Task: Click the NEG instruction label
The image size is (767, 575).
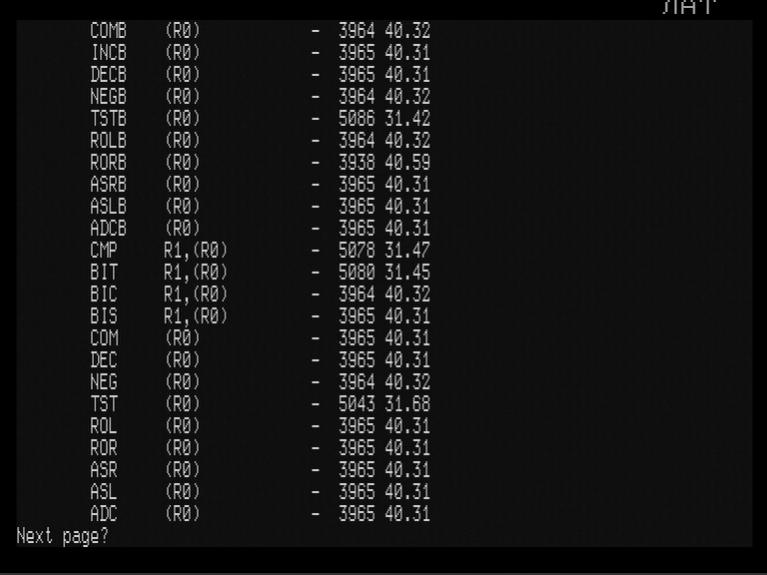Action: click(x=104, y=382)
